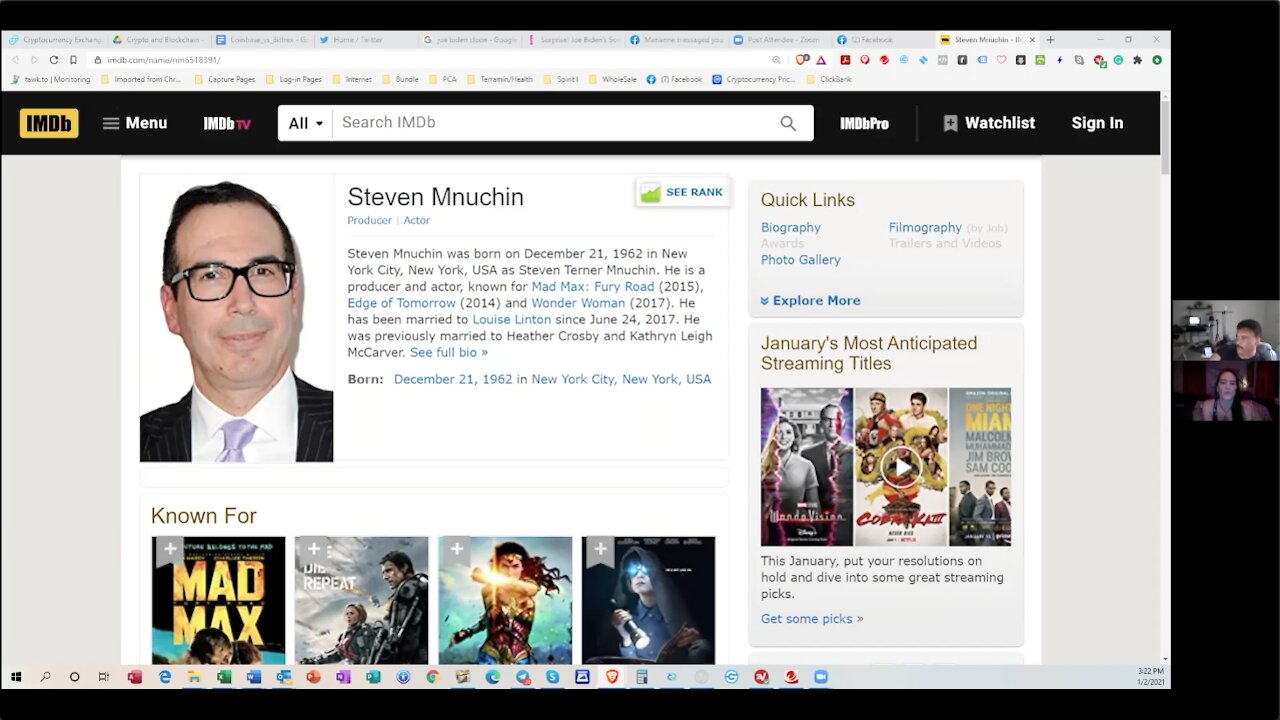Screen dimensions: 1280x720
Task: Click the Actor job link
Action: click(x=416, y=220)
